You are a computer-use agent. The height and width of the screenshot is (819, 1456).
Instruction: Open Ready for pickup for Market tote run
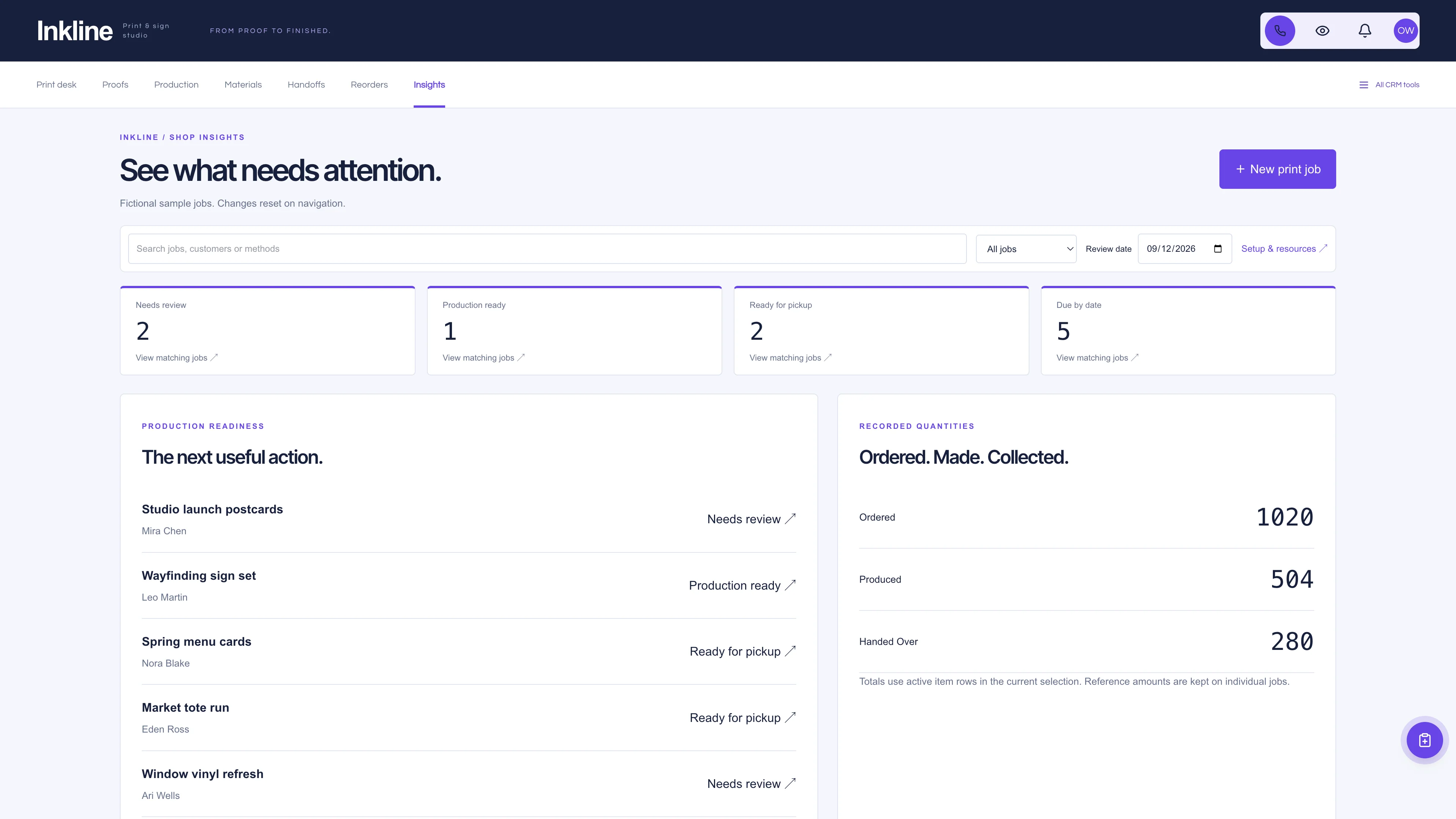coord(743,718)
